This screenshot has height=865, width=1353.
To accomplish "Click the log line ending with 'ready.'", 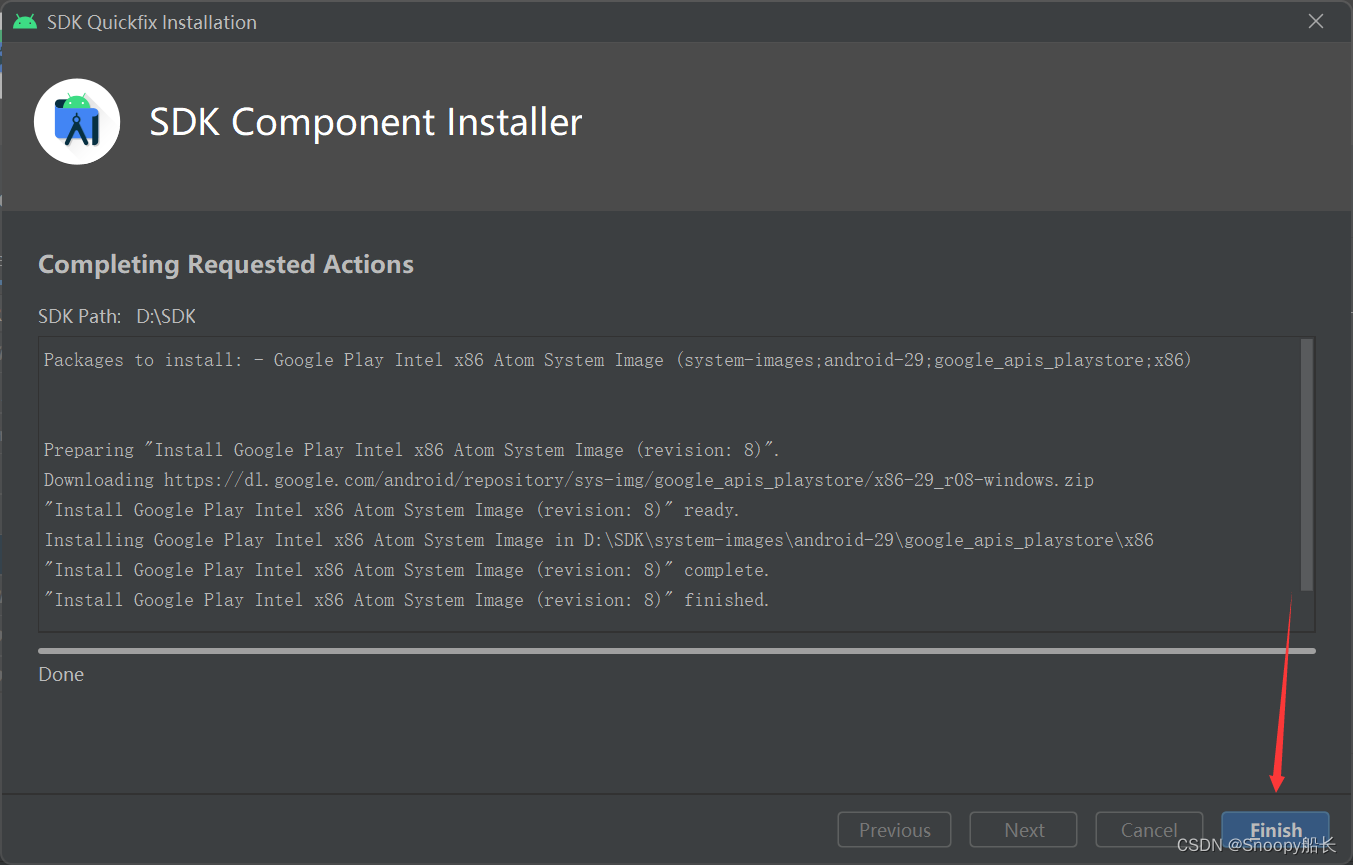I will pos(392,510).
